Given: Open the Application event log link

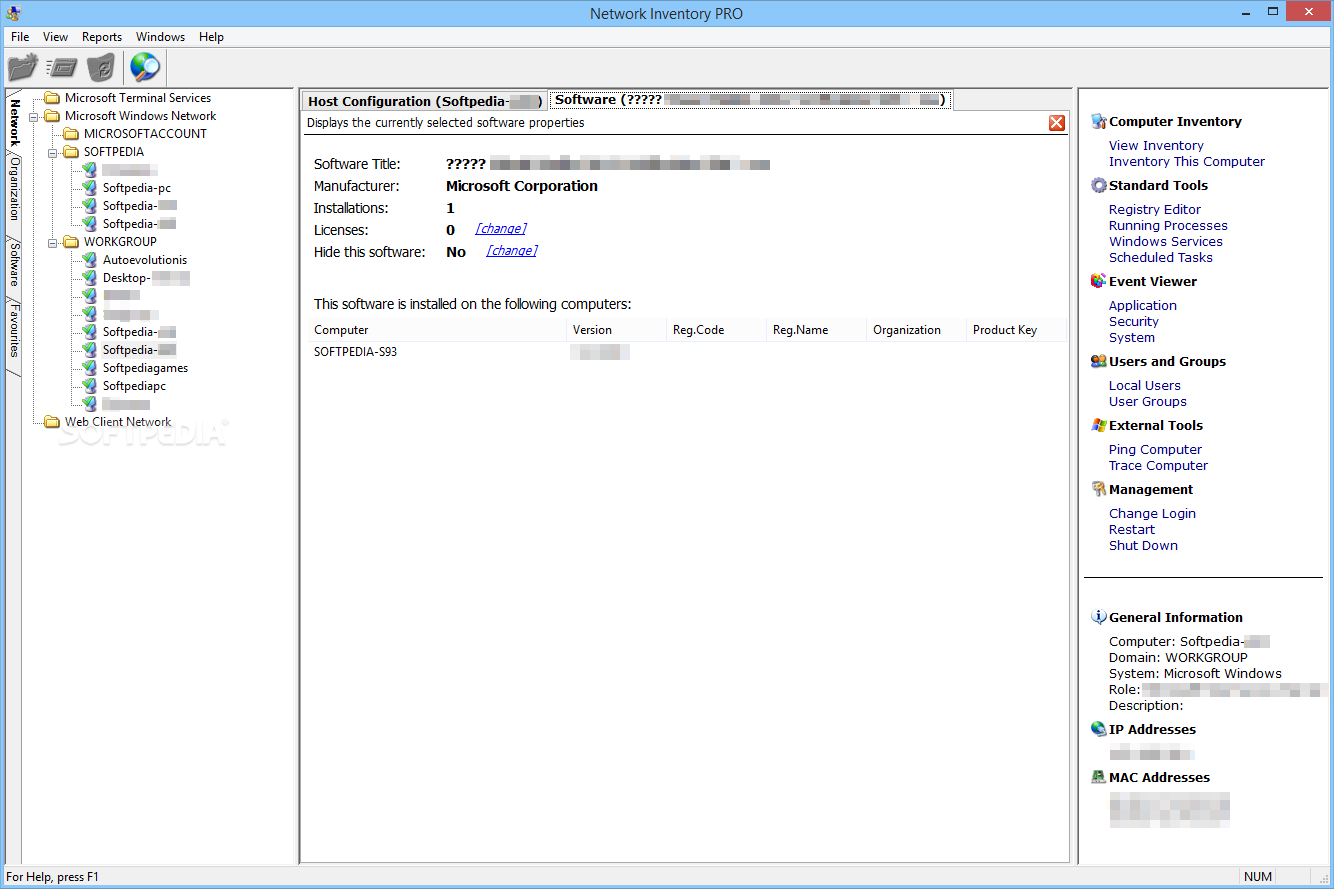Looking at the screenshot, I should (x=1143, y=305).
